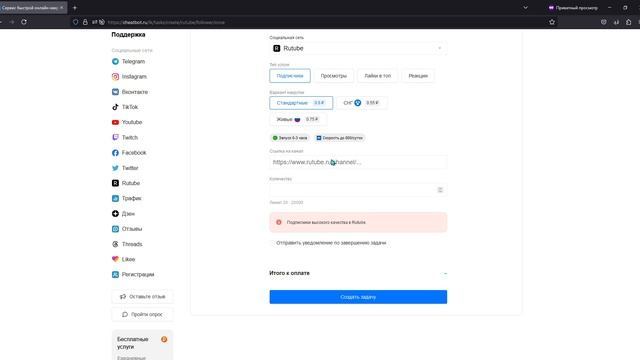Switch to Подписчики service tab

(x=290, y=76)
